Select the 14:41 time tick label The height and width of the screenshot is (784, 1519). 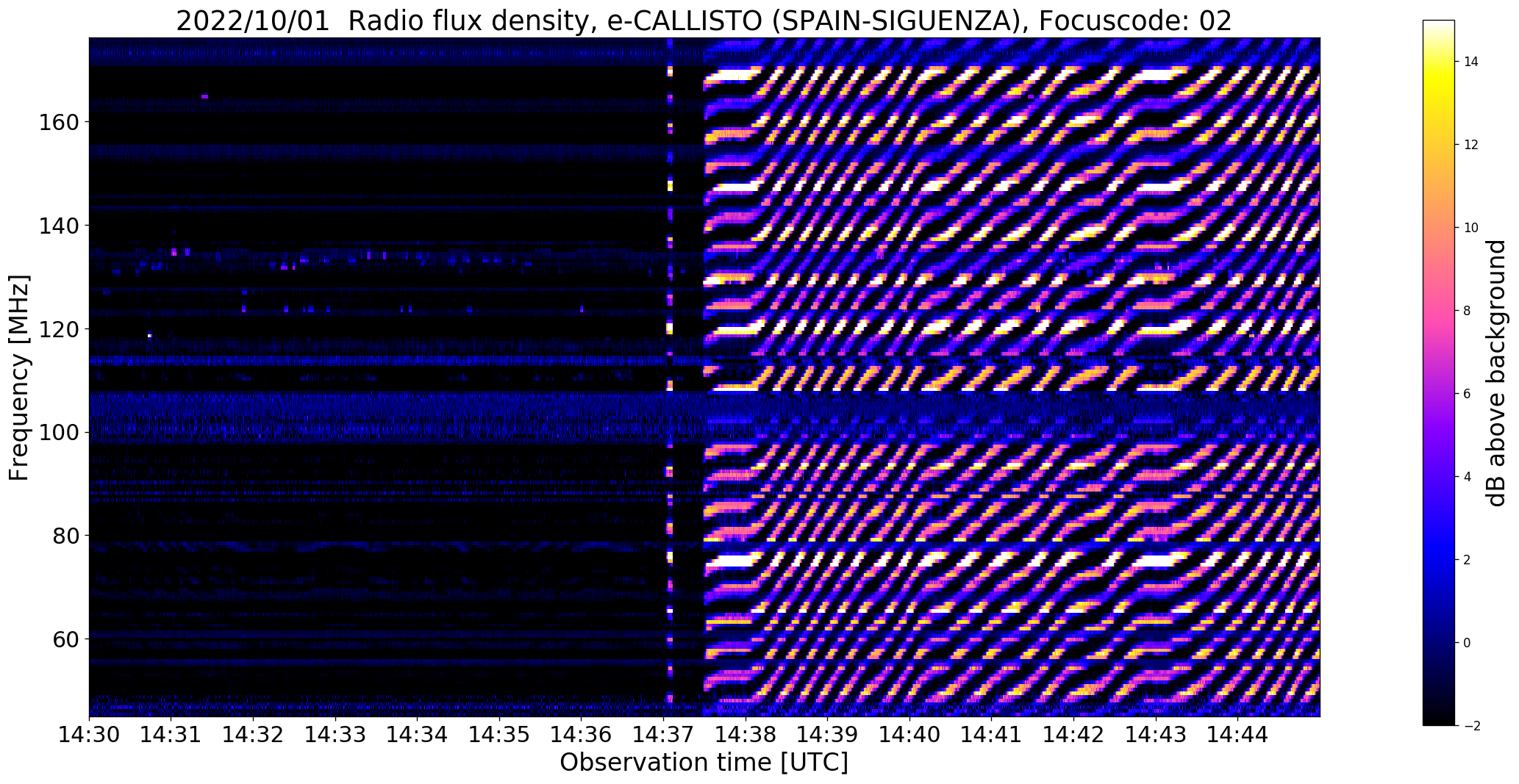pyautogui.click(x=992, y=734)
